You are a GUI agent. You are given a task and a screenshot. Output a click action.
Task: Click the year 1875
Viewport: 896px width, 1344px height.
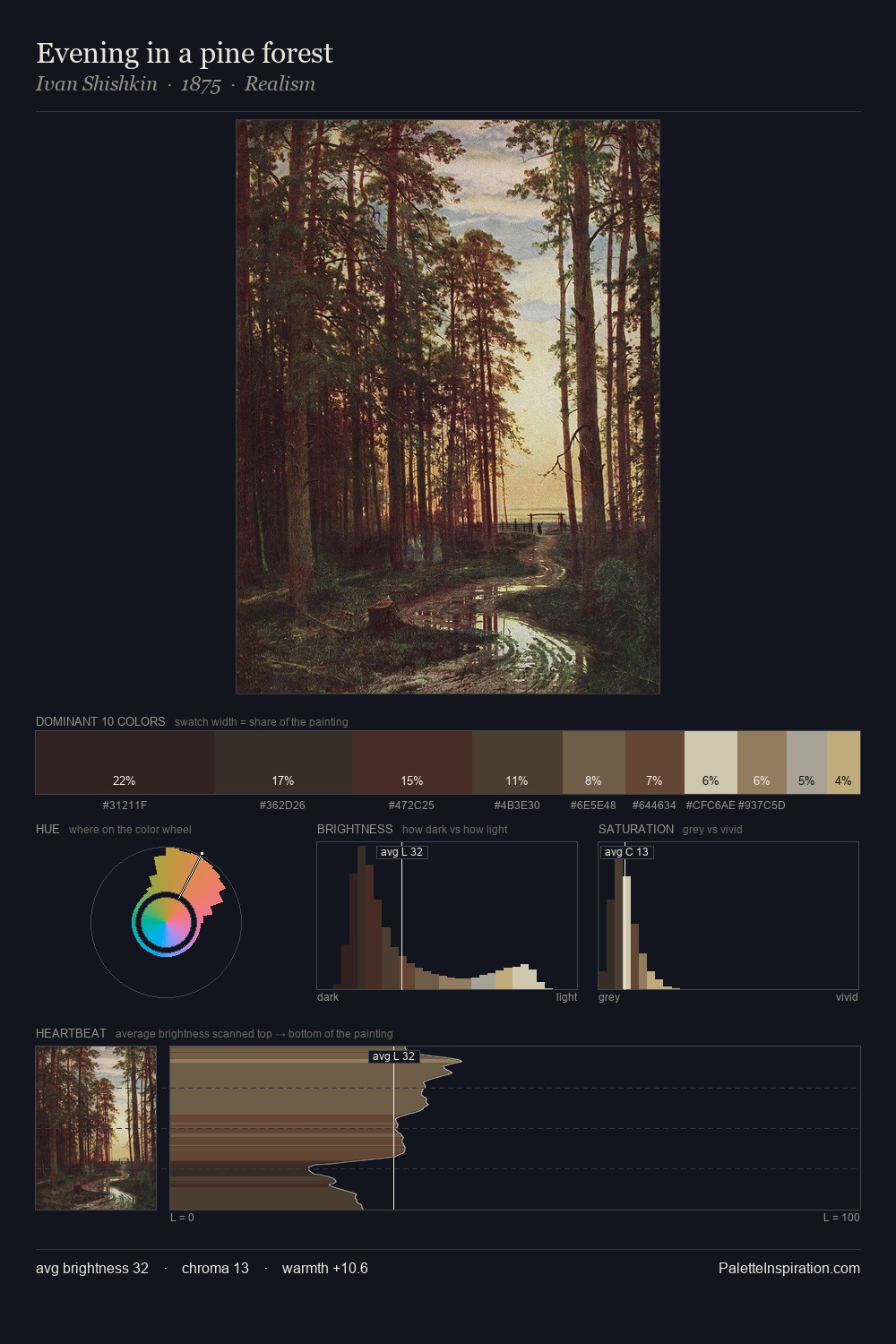tap(201, 84)
